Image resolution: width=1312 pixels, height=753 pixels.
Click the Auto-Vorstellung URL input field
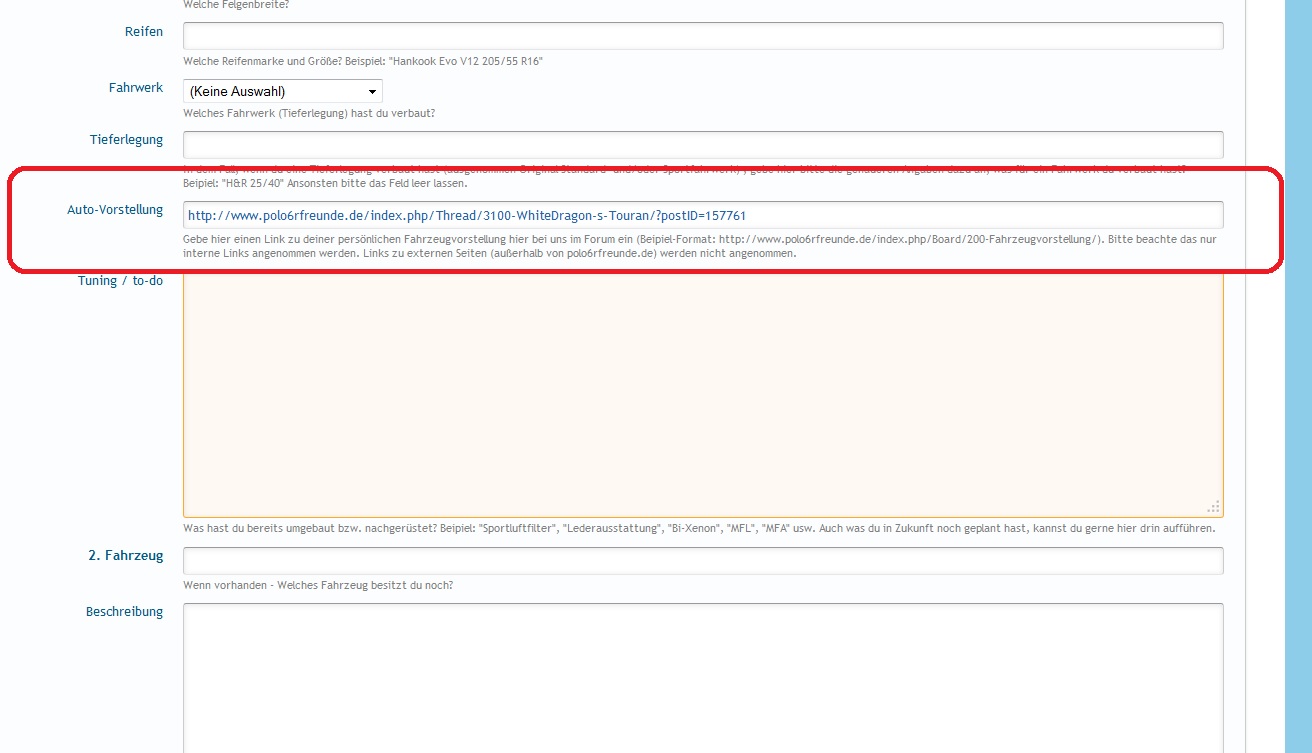point(702,215)
